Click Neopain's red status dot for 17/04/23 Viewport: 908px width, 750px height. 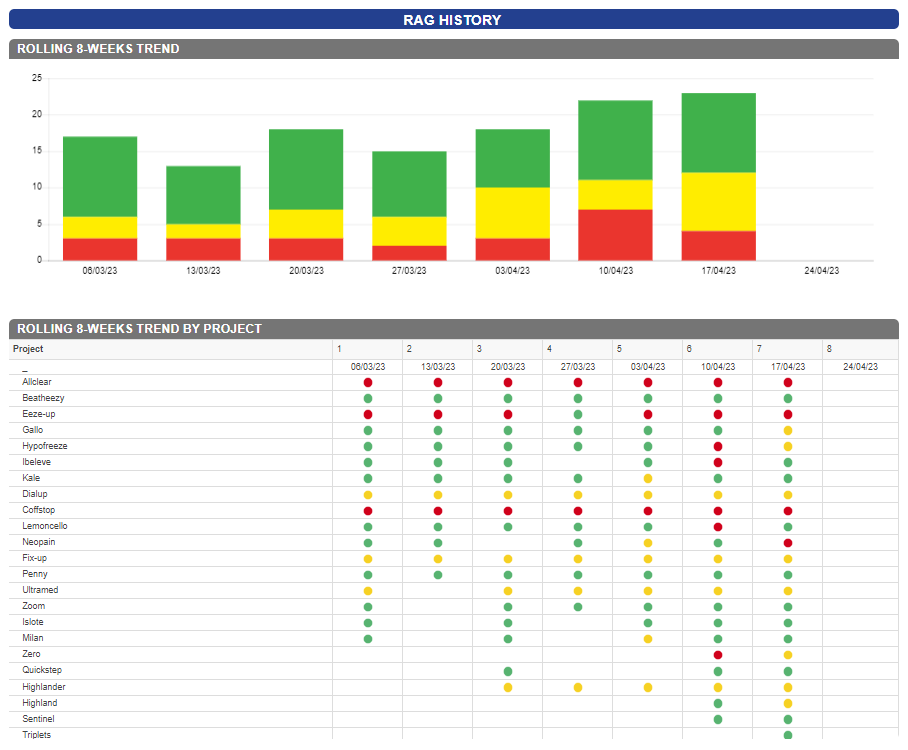click(x=788, y=543)
